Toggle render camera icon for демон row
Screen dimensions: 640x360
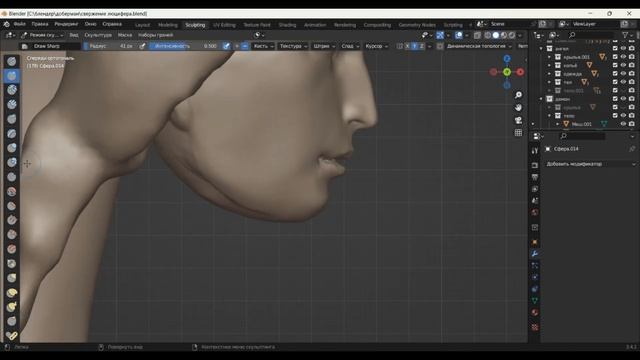coord(632,99)
